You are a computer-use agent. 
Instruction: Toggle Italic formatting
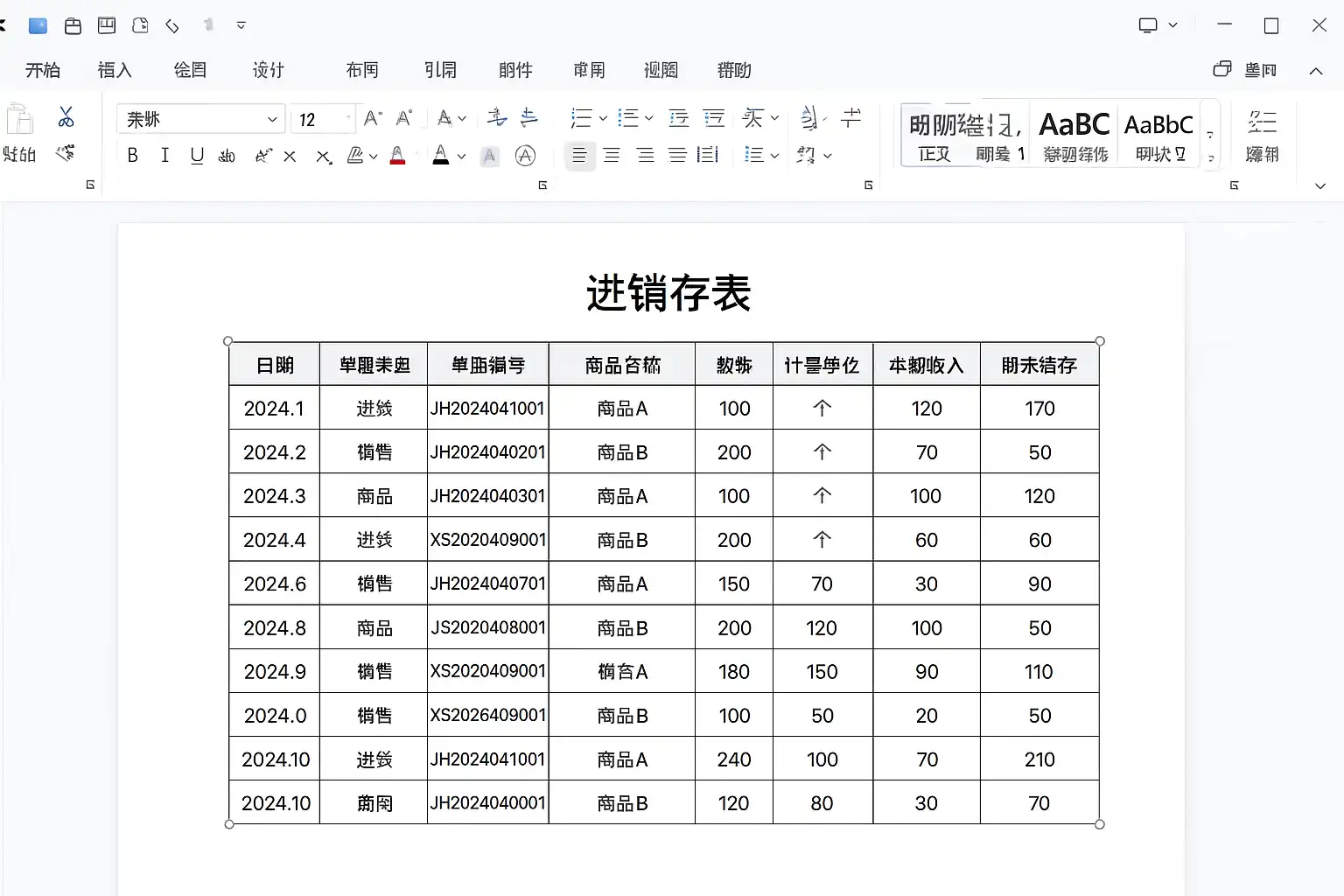point(164,156)
